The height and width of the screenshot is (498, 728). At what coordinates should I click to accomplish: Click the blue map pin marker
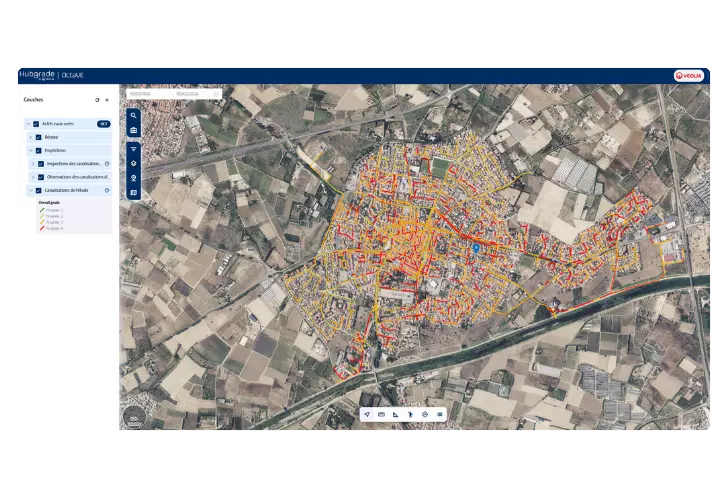pyautogui.click(x=476, y=248)
